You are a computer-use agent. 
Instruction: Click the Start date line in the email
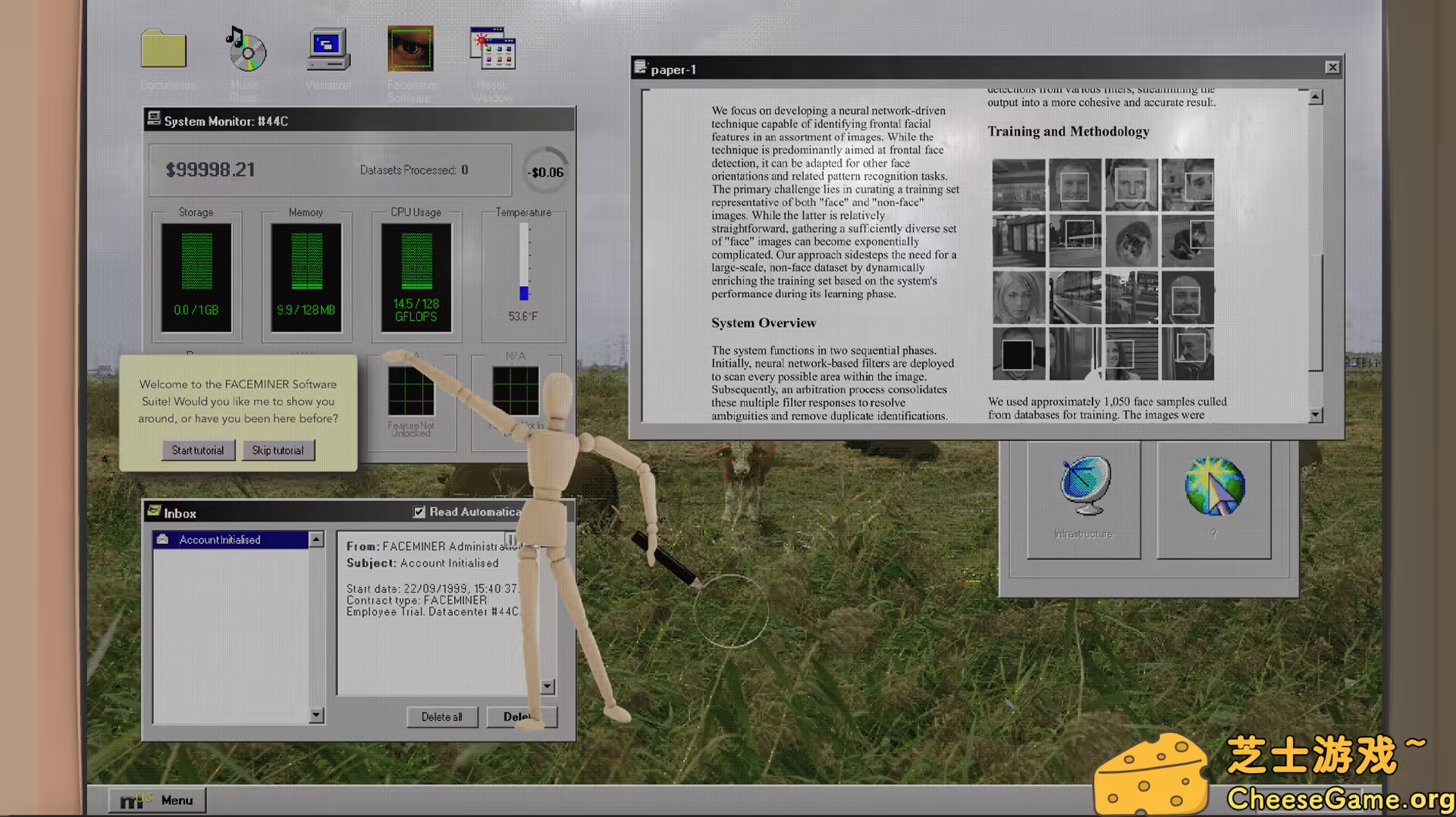point(432,588)
